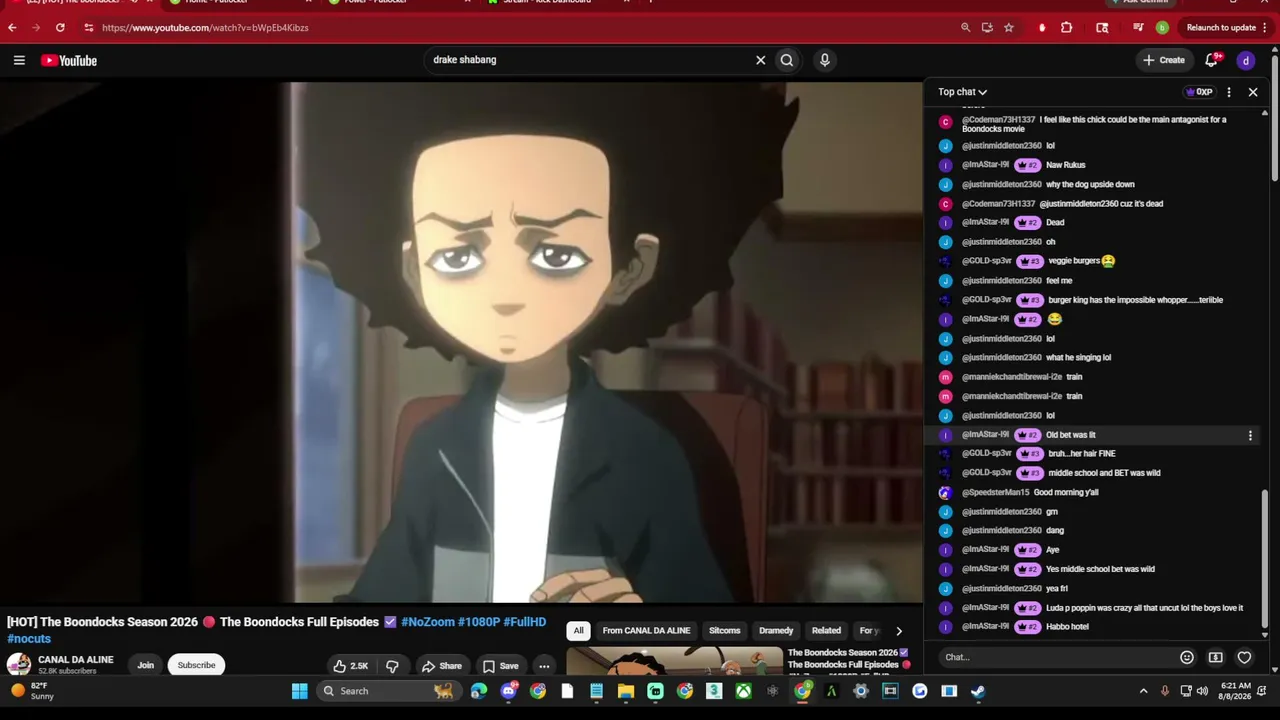Image resolution: width=1280 pixels, height=720 pixels.
Task: Focus the YouTube search field
Action: 590,60
